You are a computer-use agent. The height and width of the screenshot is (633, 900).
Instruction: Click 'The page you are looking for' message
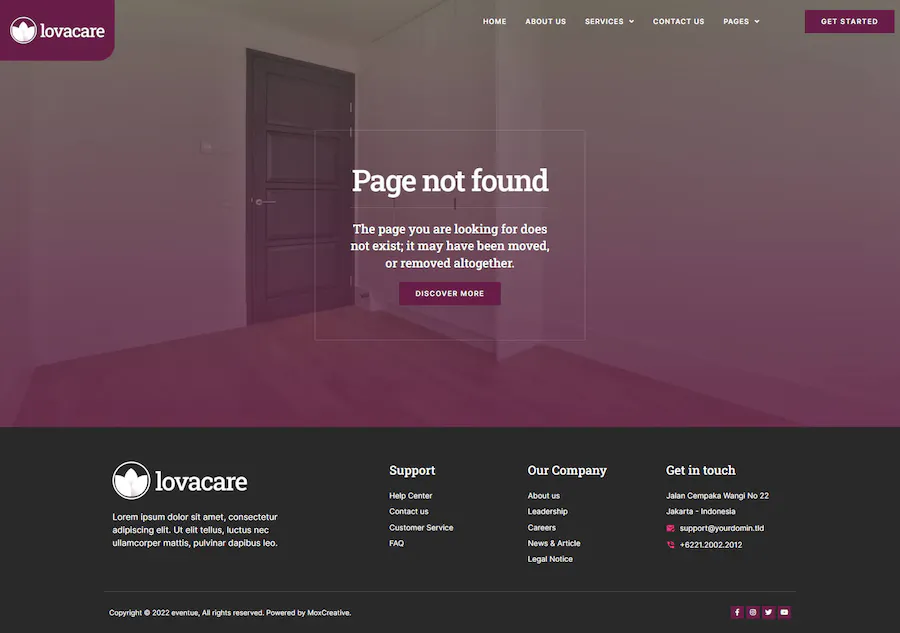[x=450, y=246]
